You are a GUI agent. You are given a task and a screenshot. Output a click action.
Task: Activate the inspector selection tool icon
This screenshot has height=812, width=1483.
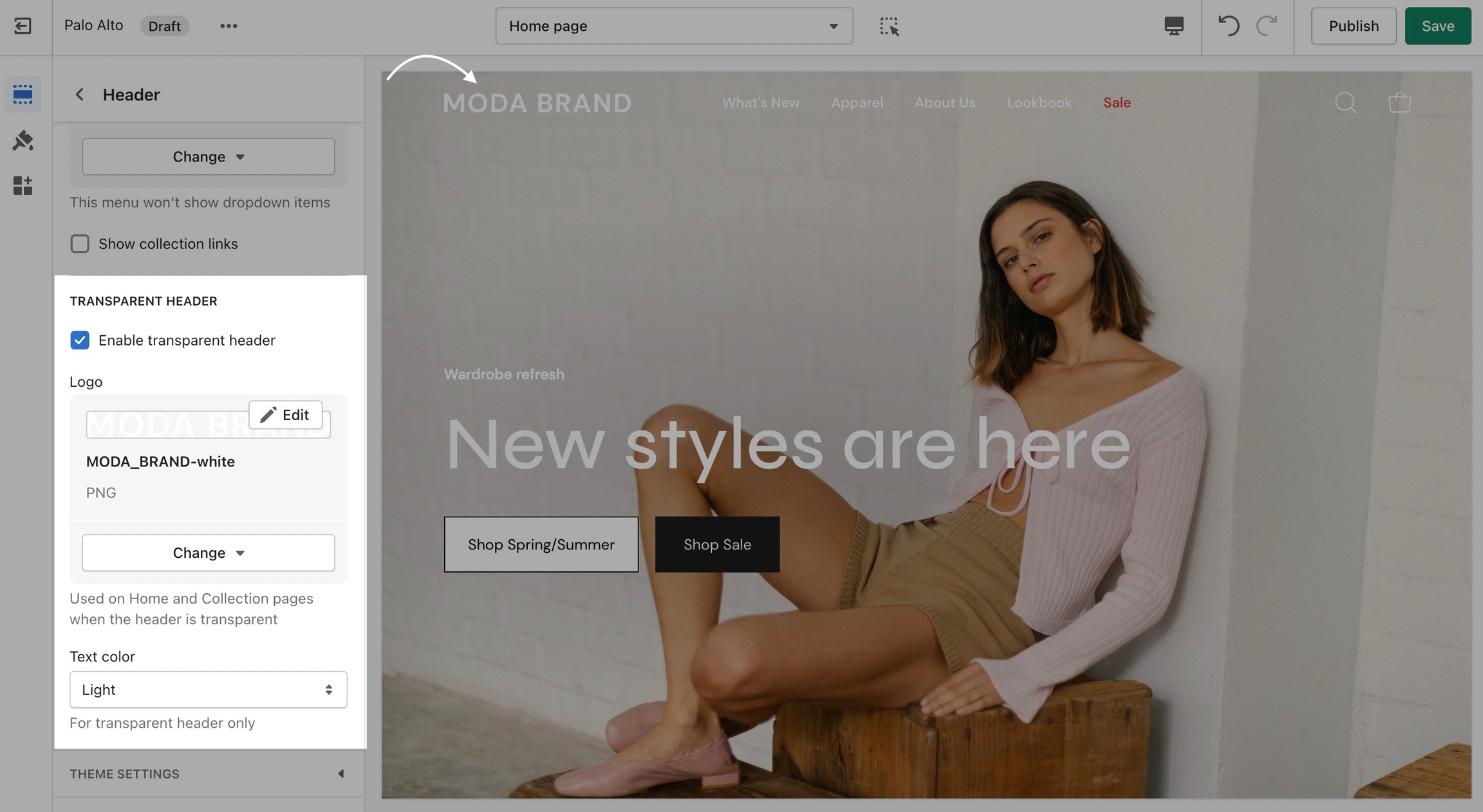(889, 26)
